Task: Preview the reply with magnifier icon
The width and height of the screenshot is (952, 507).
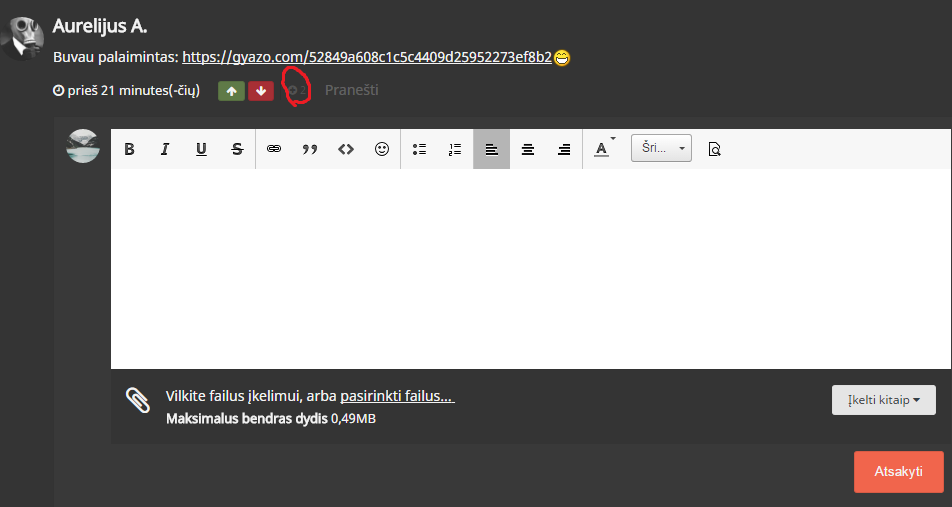Action: click(x=715, y=149)
